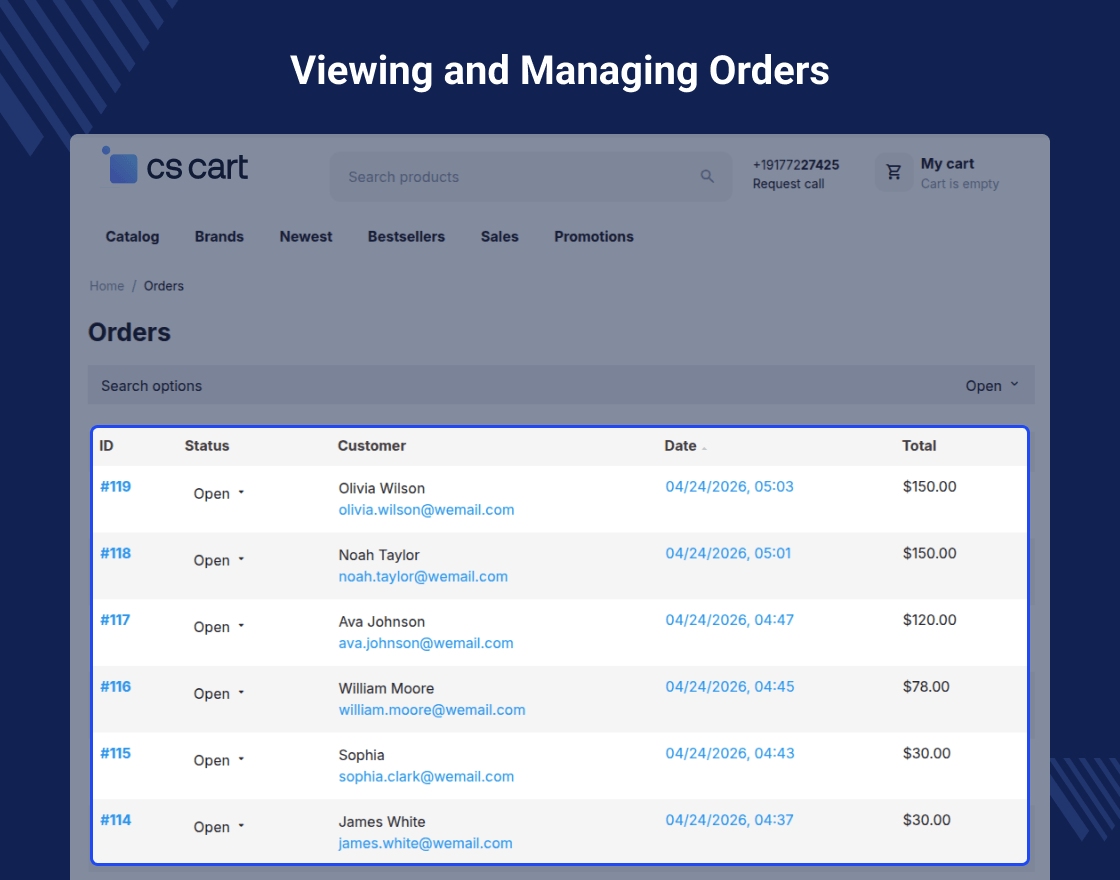Click total $78.00 for order #116
The height and width of the screenshot is (880, 1120).
click(x=926, y=686)
